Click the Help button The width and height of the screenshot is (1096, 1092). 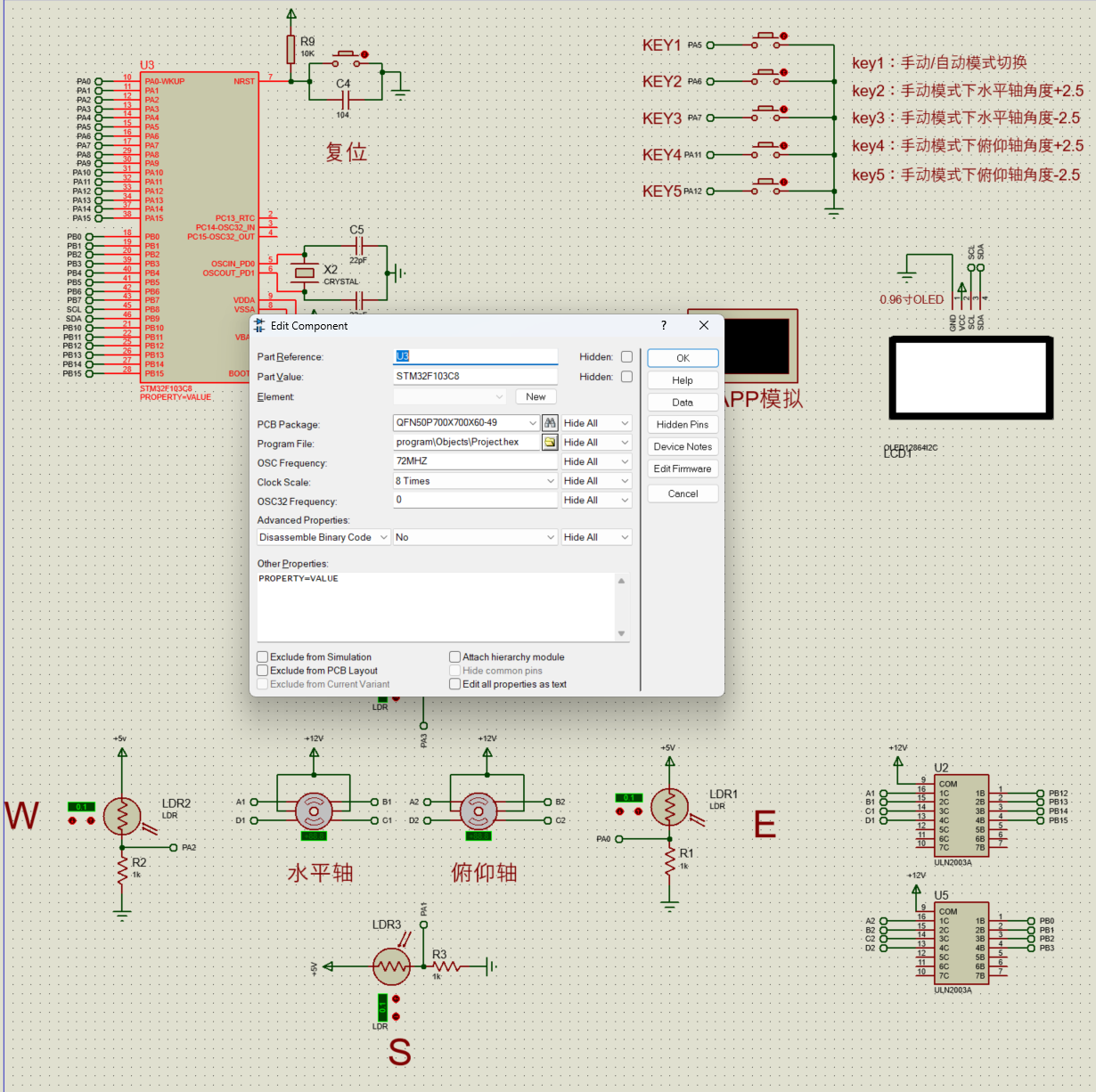coord(683,380)
